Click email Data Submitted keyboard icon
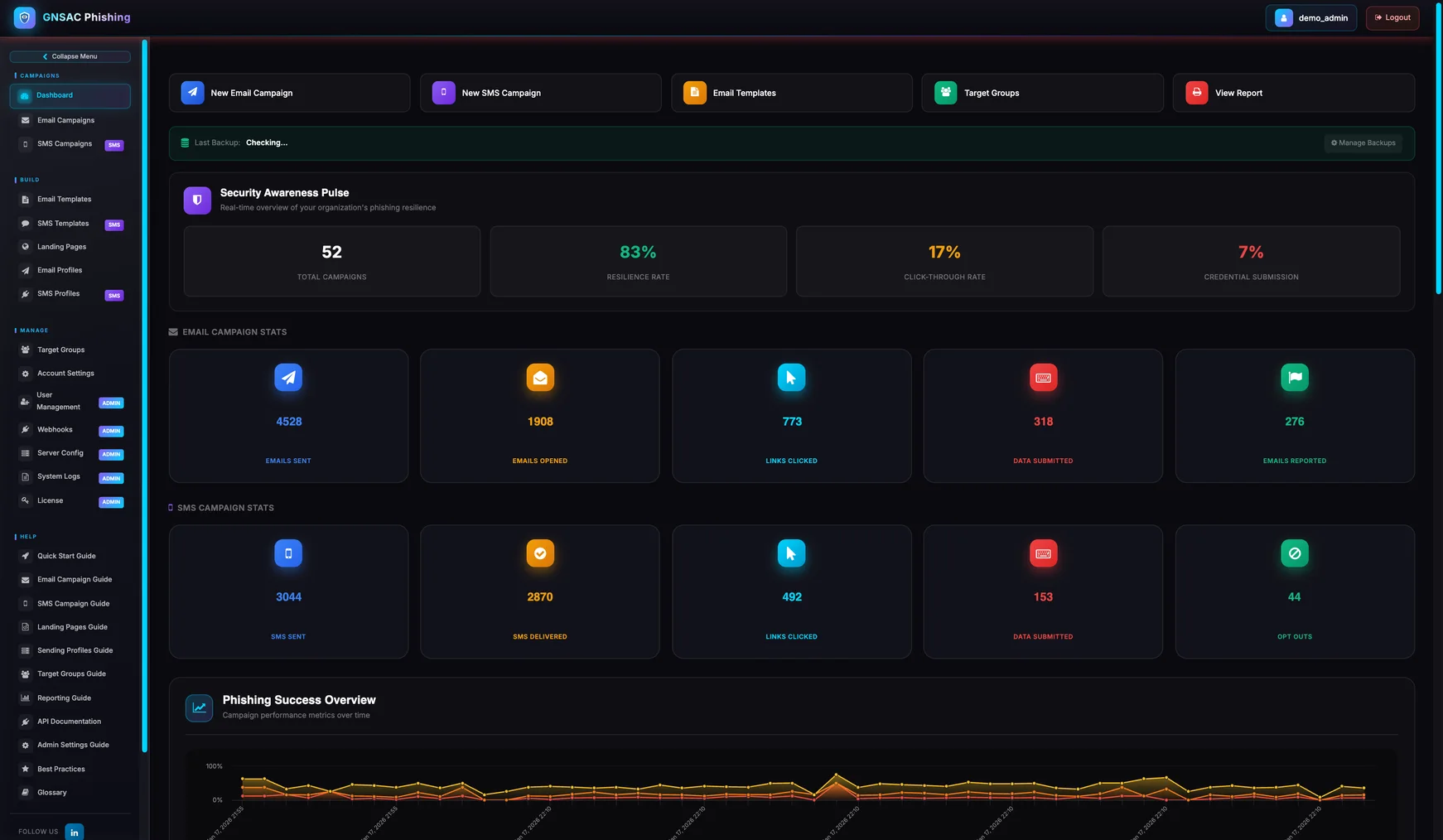 point(1043,378)
